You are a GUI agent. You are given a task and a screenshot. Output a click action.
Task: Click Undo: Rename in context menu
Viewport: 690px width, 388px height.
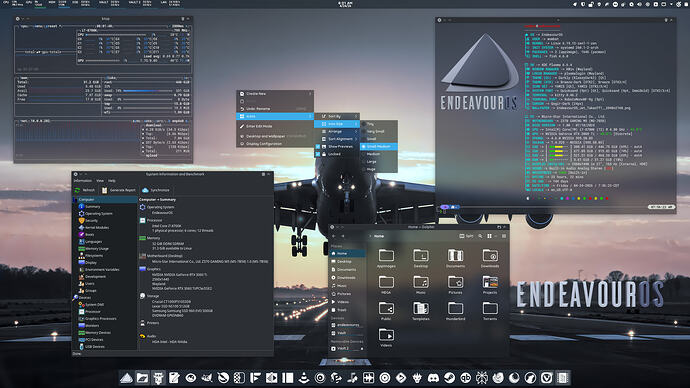pyautogui.click(x=275, y=109)
